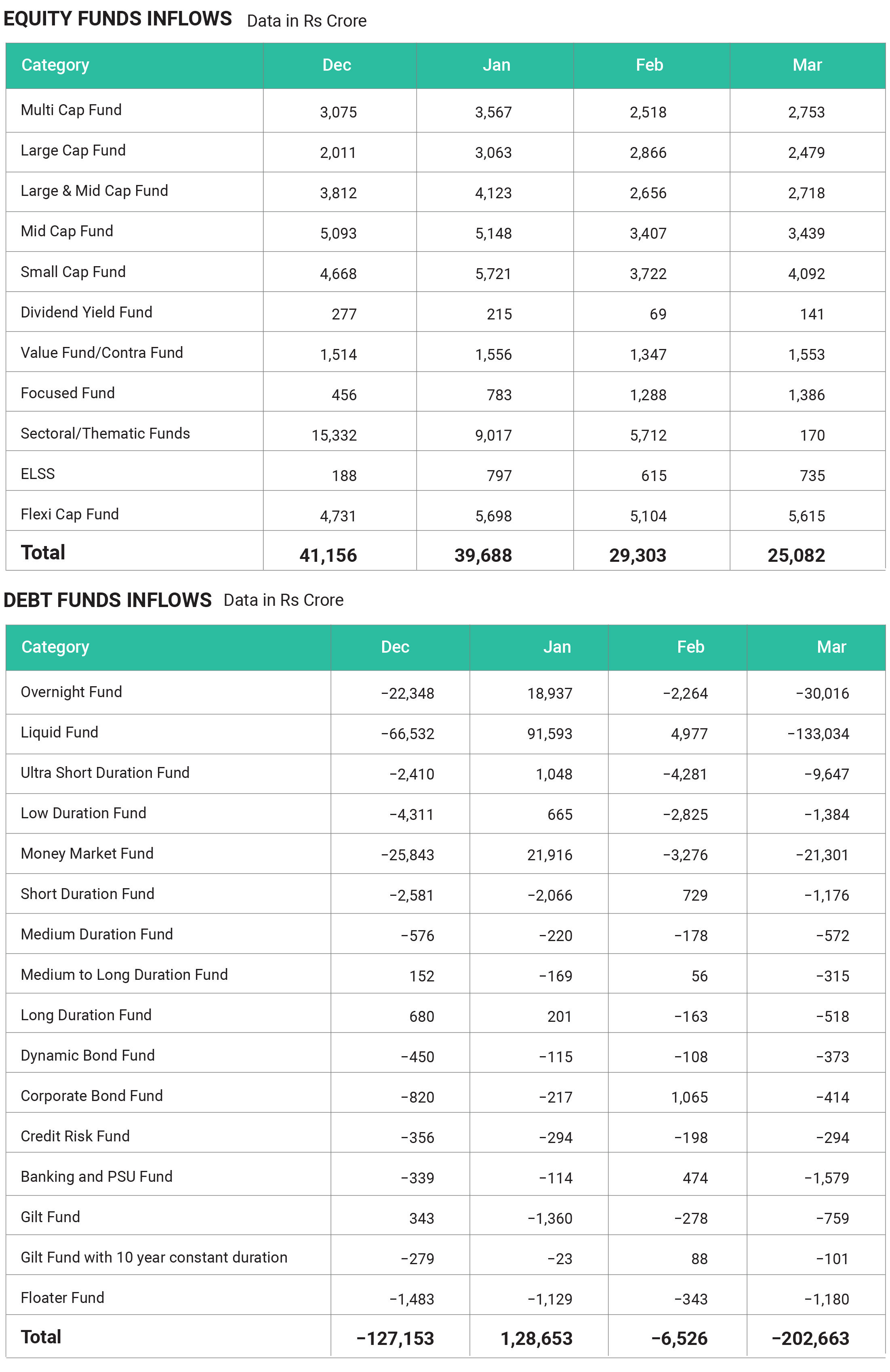The image size is (890, 1372).
Task: Click the Mar column header in debt table
Action: [x=831, y=647]
